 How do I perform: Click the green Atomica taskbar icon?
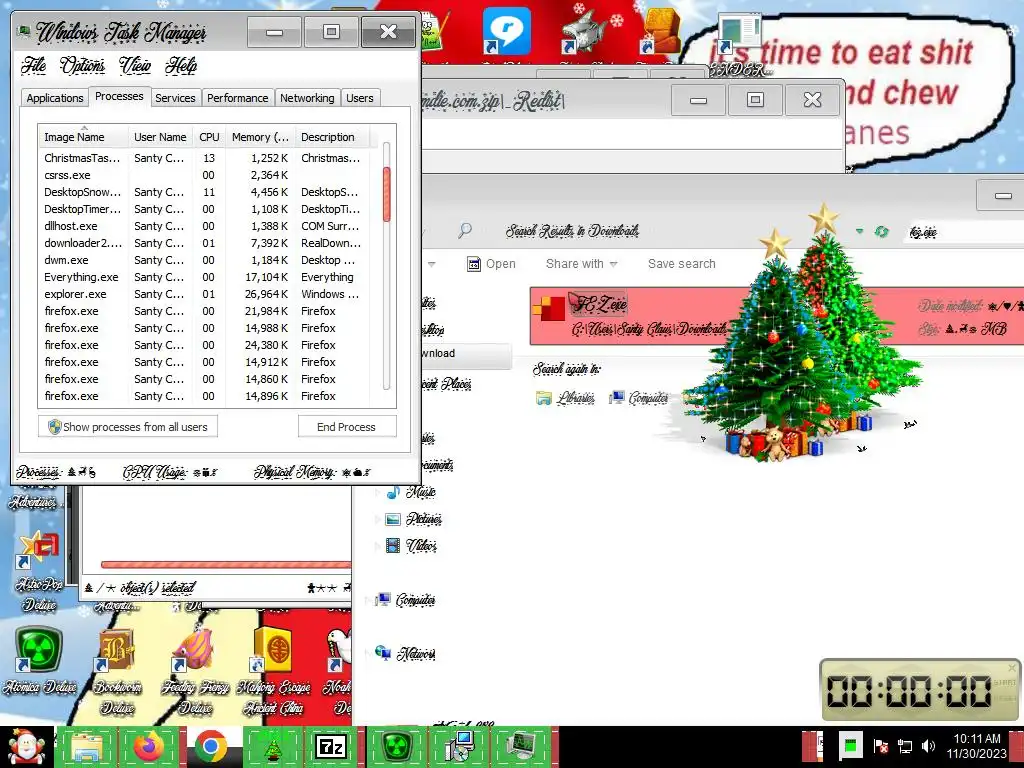pyautogui.click(x=396, y=747)
